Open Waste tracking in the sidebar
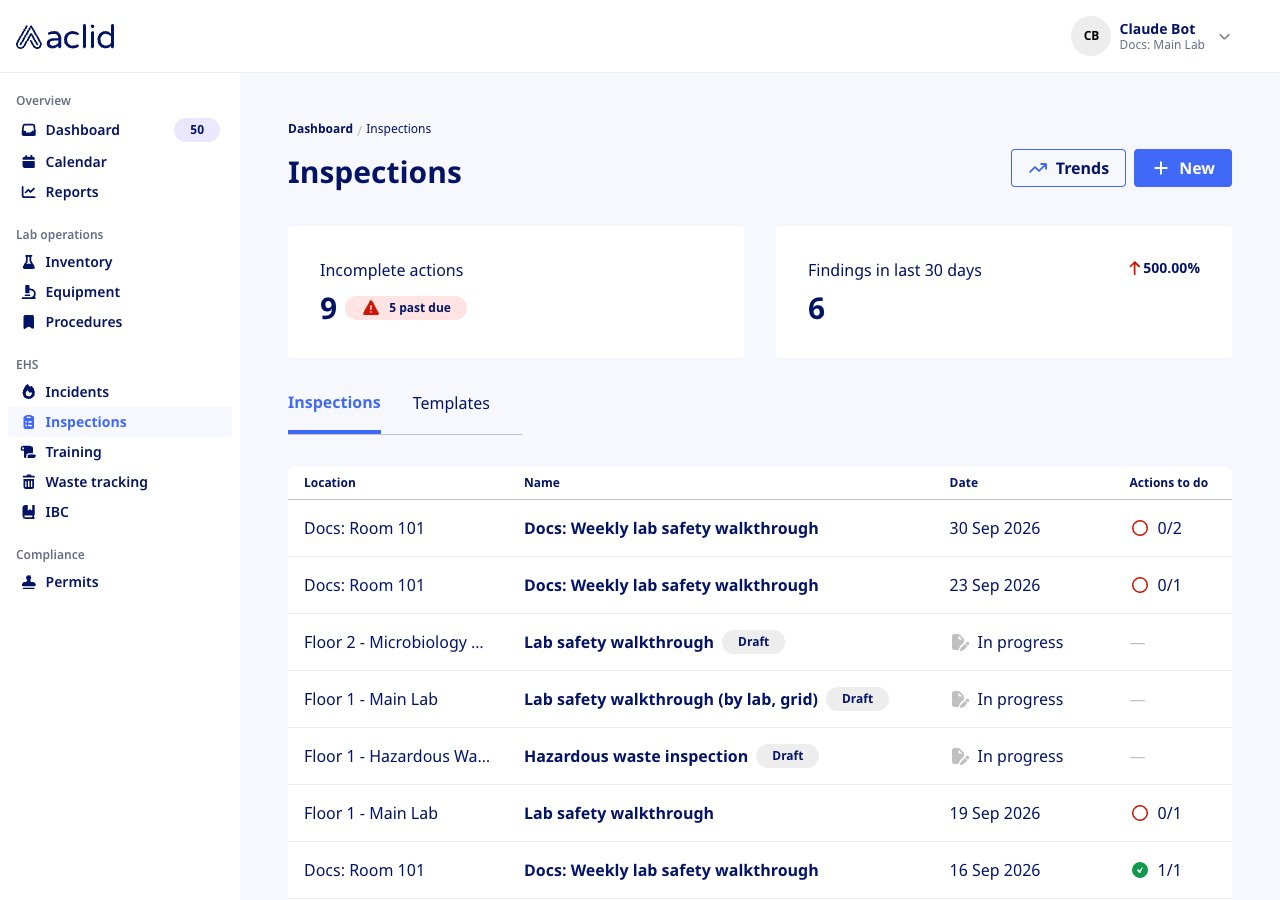 tap(120, 482)
